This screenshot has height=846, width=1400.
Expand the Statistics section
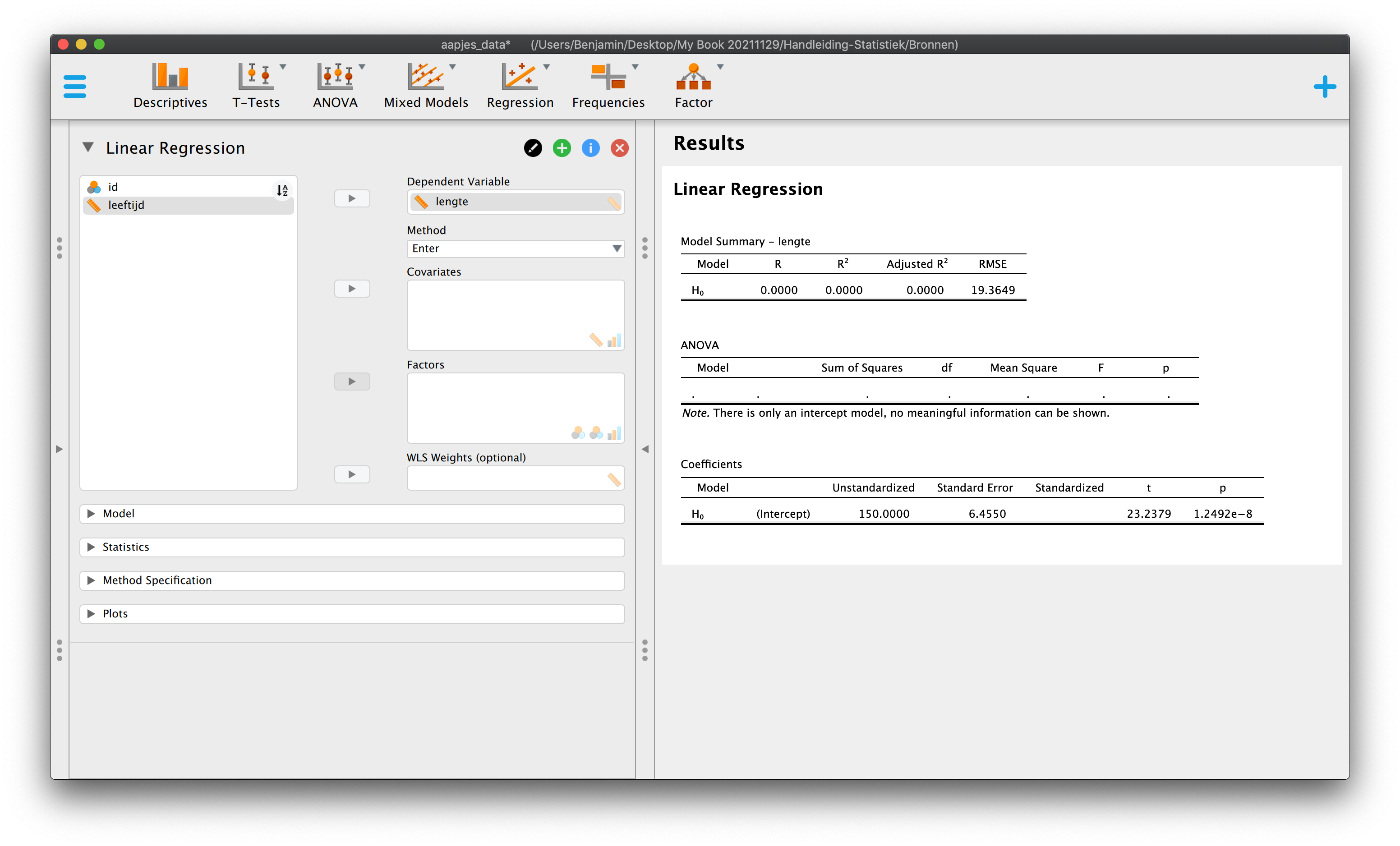coord(352,547)
